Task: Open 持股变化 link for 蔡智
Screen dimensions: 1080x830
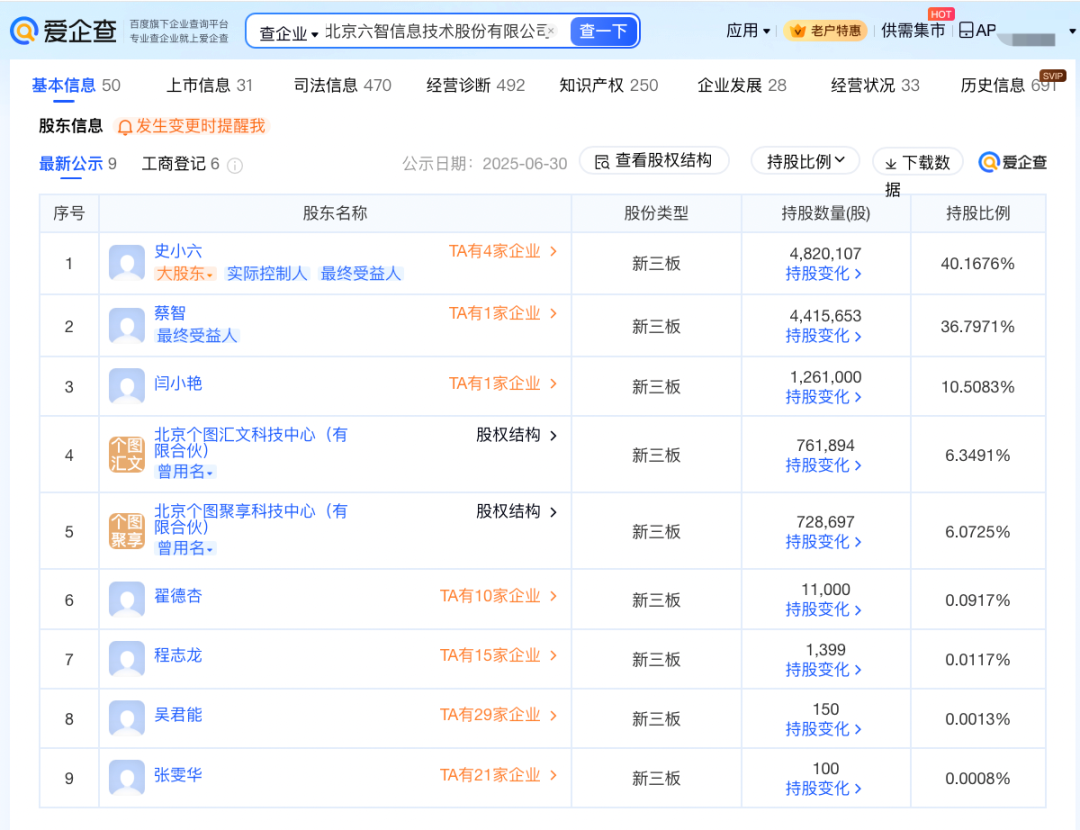Action: tap(824, 336)
